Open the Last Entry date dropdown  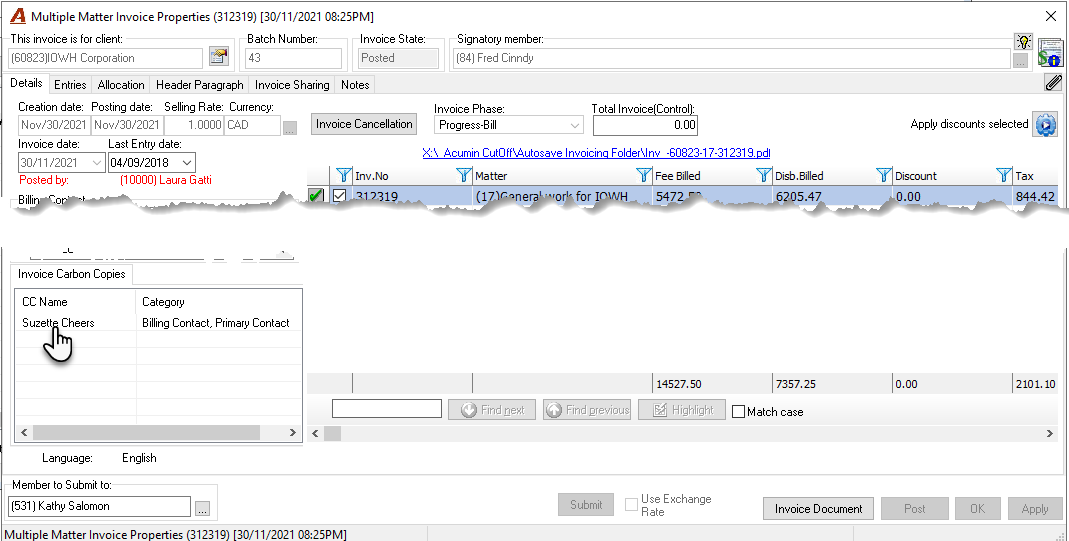[187, 163]
